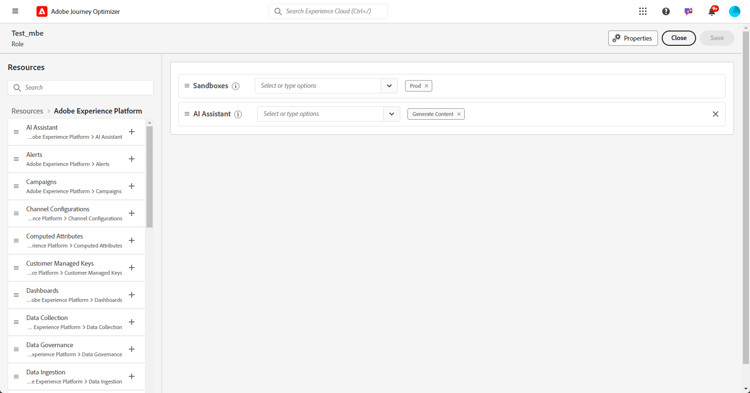The width and height of the screenshot is (750, 393).
Task: Show info tooltip for Sandboxes
Action: [x=236, y=86]
